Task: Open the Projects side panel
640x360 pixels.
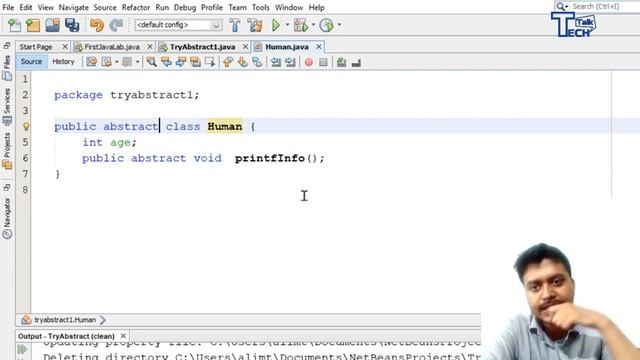Action: (7, 151)
